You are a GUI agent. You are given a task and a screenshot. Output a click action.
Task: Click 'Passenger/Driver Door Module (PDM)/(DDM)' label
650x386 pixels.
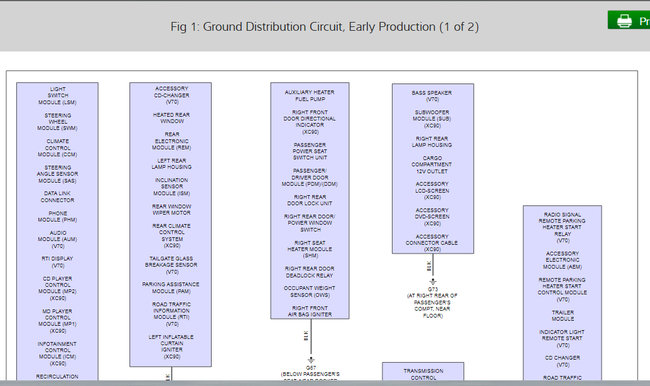(x=310, y=177)
